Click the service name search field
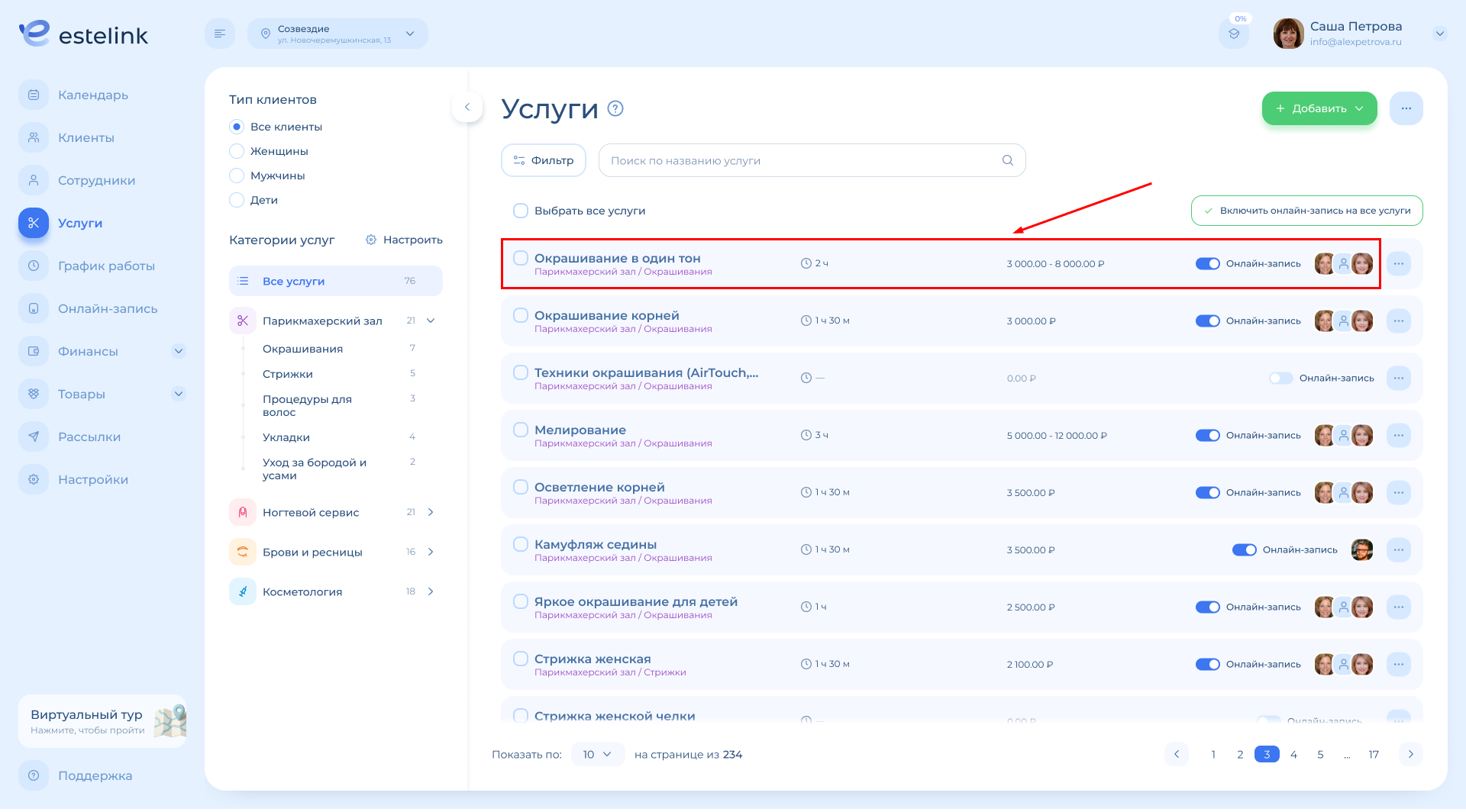Screen dimensions: 1466x812 click(x=802, y=160)
